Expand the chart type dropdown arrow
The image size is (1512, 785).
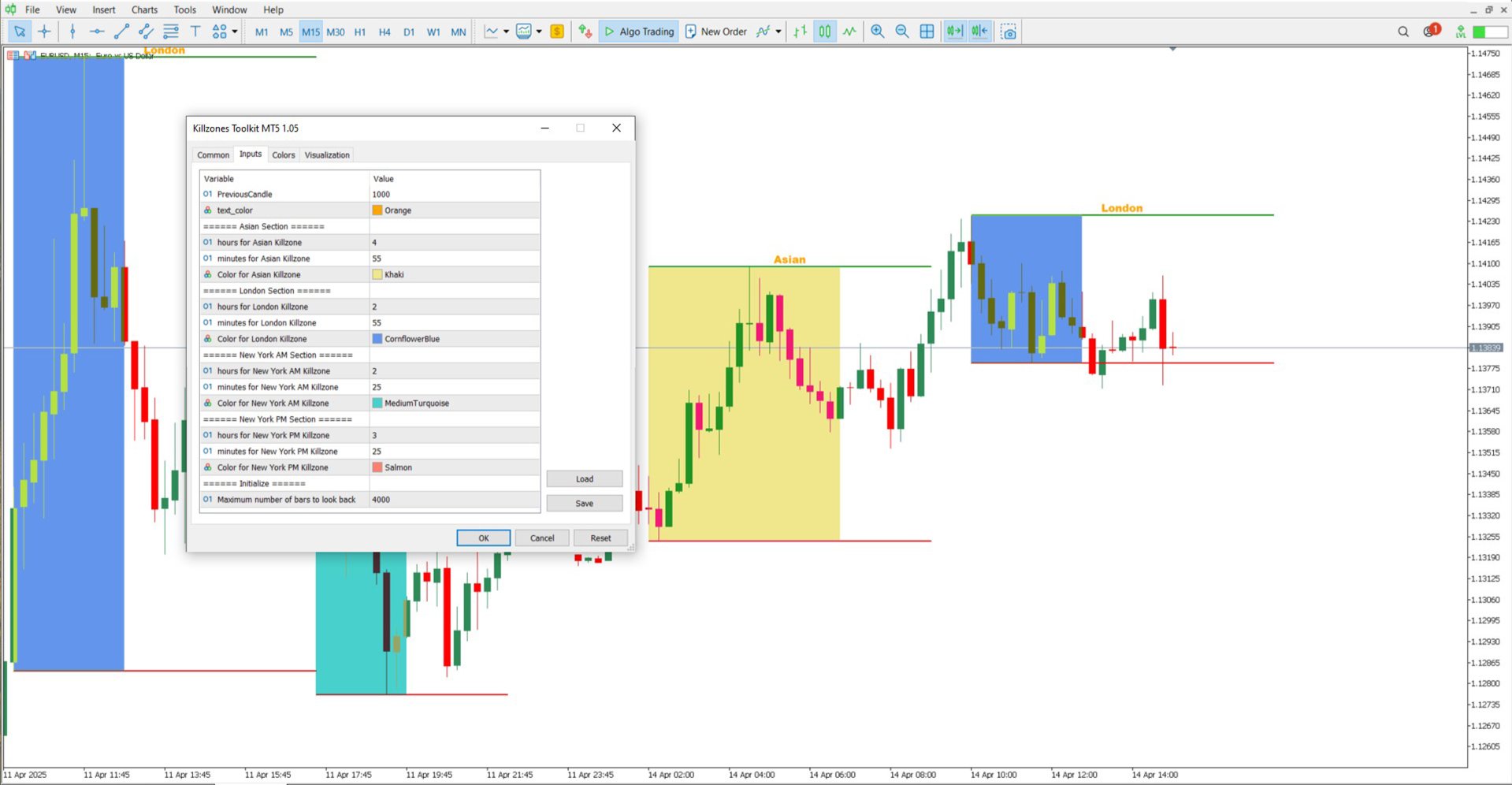click(x=506, y=32)
